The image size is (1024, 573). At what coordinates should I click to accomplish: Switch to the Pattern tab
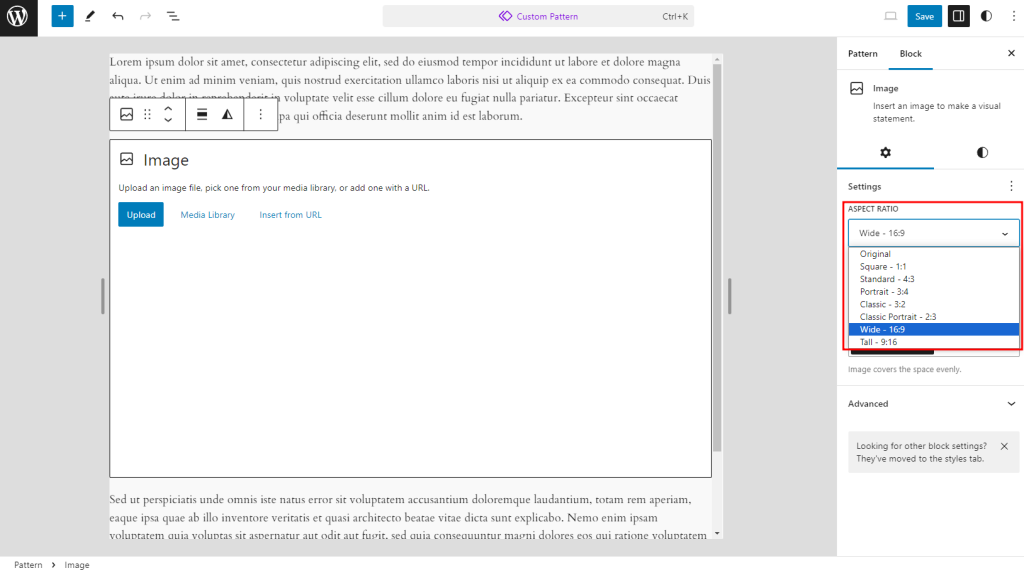[x=862, y=53]
